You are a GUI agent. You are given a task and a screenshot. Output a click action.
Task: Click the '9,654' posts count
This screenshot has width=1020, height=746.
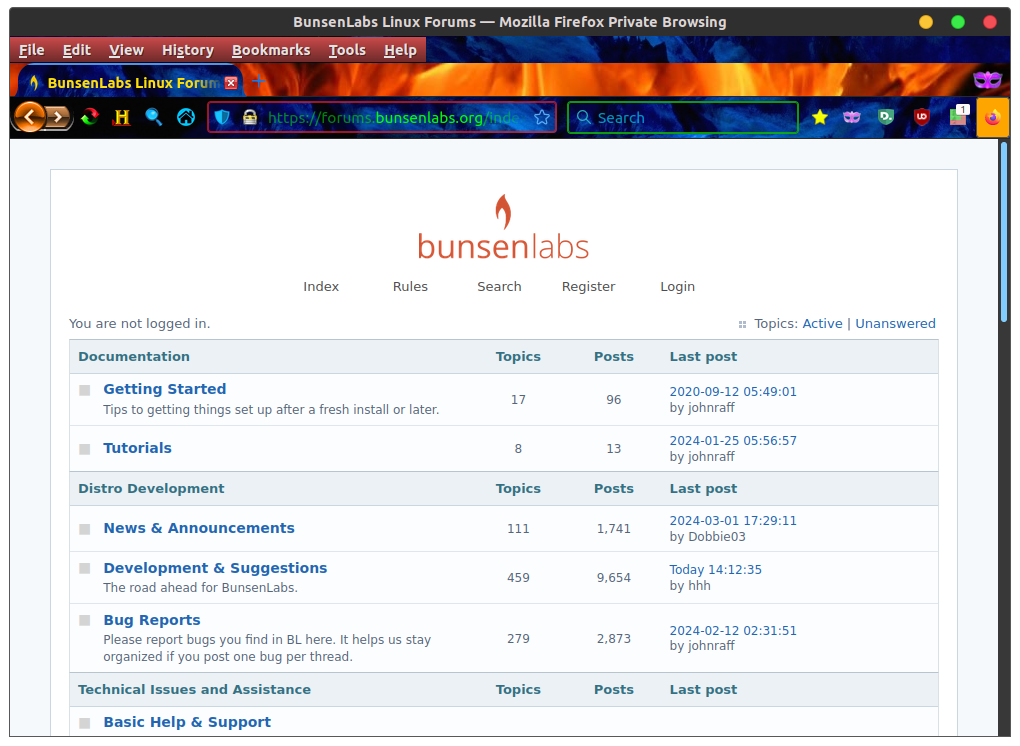tap(614, 578)
